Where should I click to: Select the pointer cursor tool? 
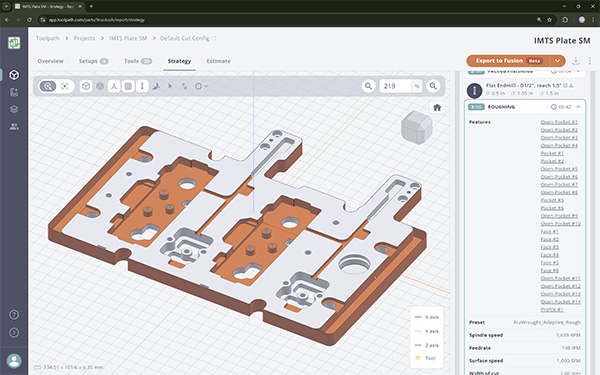coord(170,86)
